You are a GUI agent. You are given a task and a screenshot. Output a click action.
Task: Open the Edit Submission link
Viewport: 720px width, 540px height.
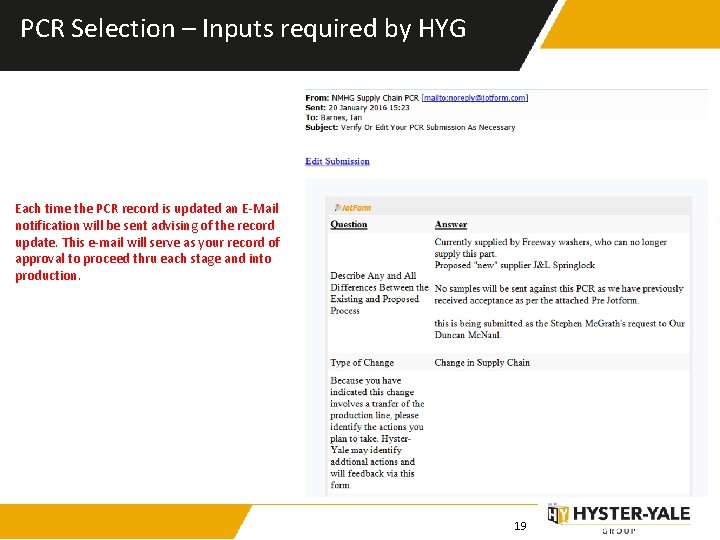click(x=338, y=161)
